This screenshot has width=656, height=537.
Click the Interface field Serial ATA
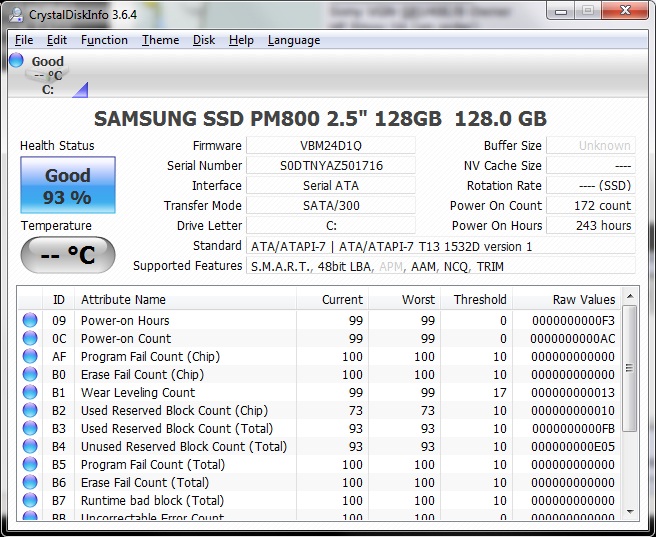[331, 186]
